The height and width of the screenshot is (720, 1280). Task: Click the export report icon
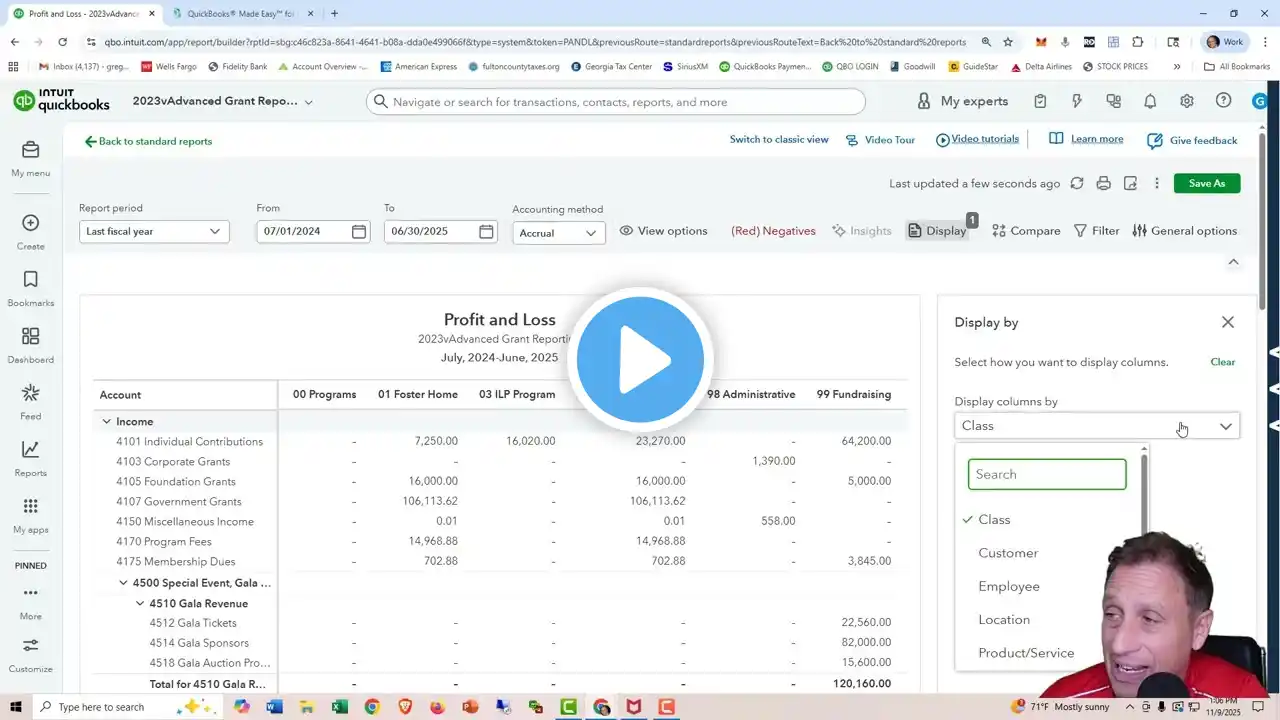1130,183
